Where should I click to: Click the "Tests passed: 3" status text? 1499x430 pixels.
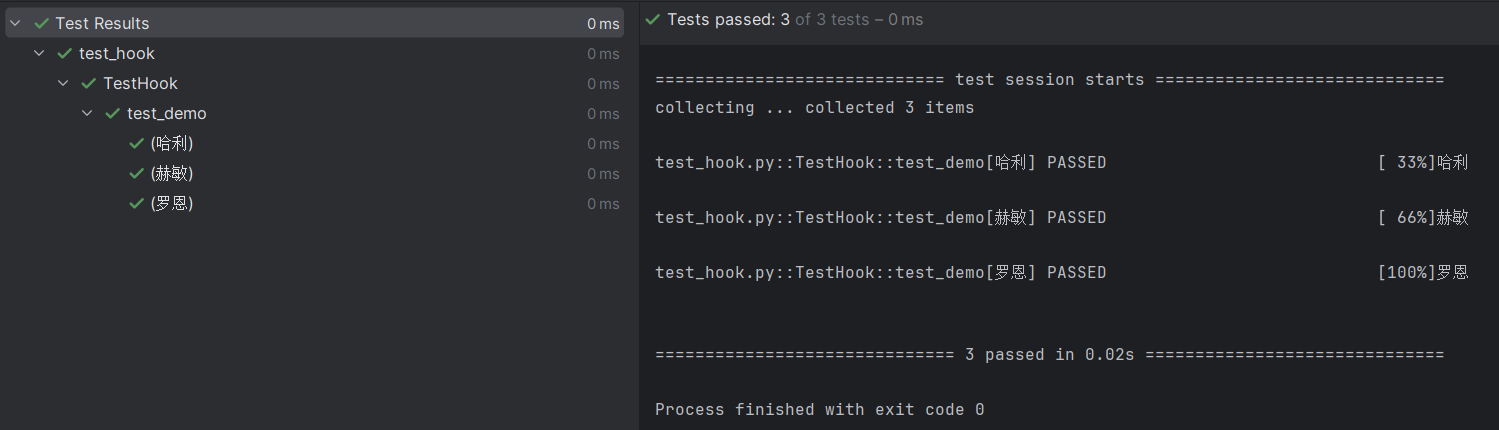(727, 19)
